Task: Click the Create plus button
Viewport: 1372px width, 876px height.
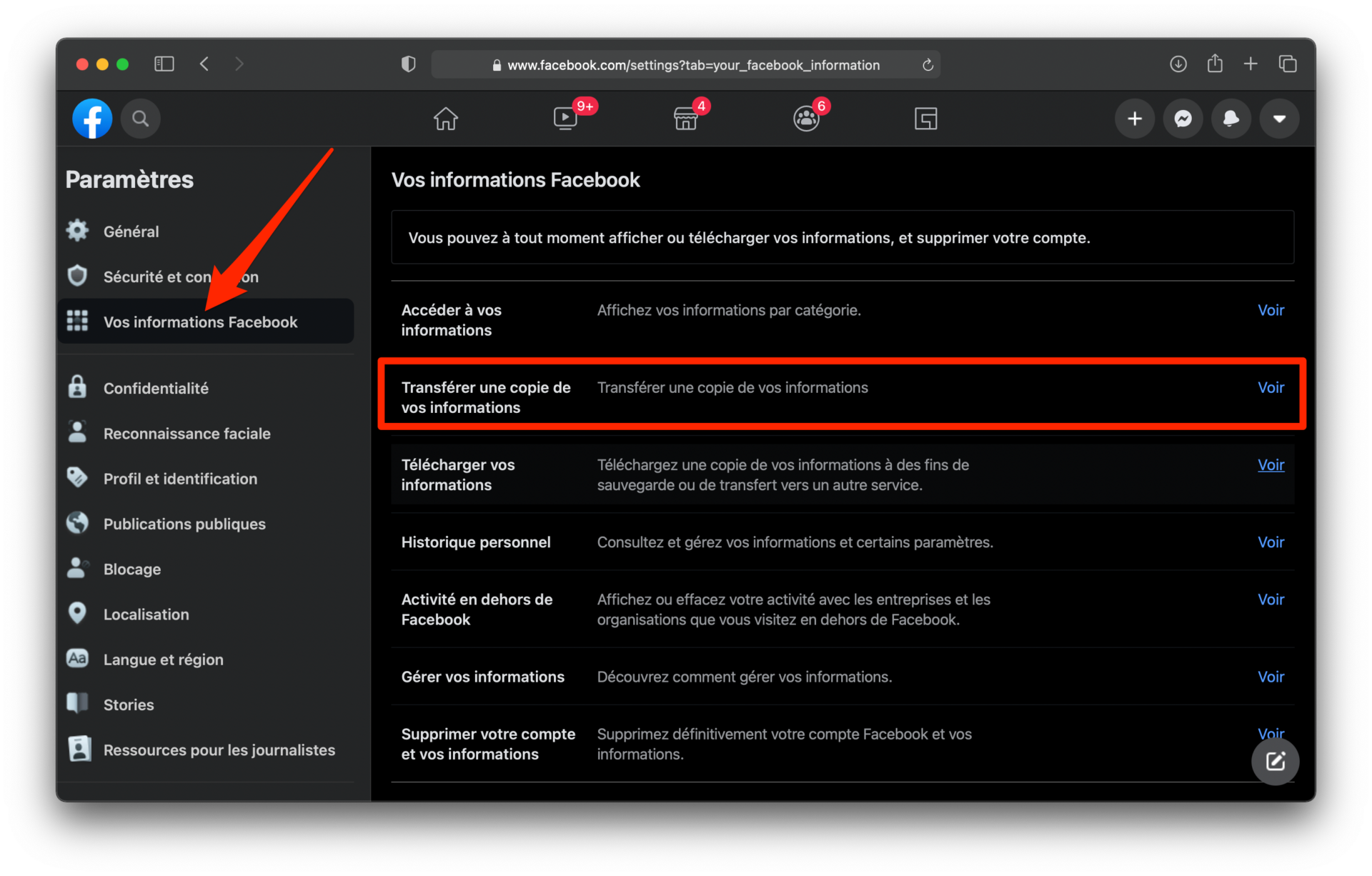Action: click(x=1135, y=119)
